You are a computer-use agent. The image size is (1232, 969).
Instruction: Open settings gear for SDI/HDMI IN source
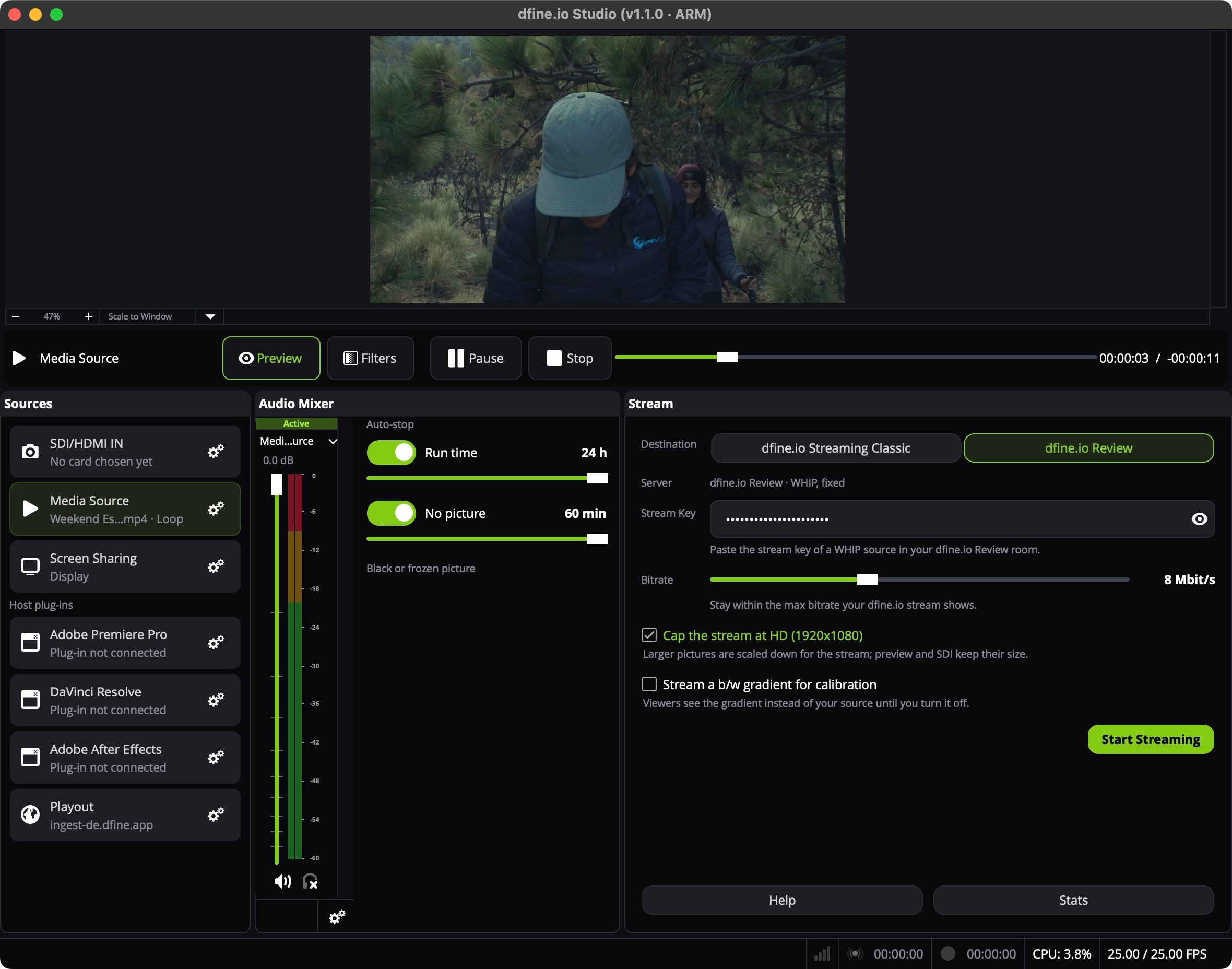(216, 452)
